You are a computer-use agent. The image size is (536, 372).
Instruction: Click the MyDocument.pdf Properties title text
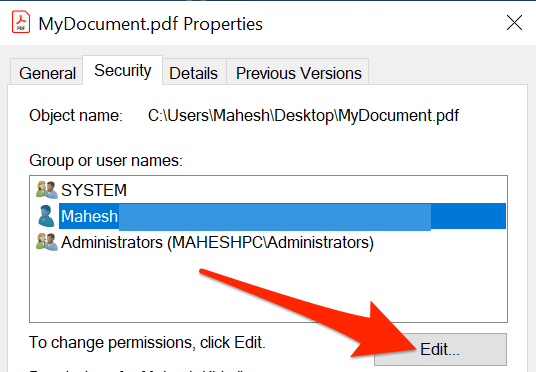pyautogui.click(x=150, y=24)
